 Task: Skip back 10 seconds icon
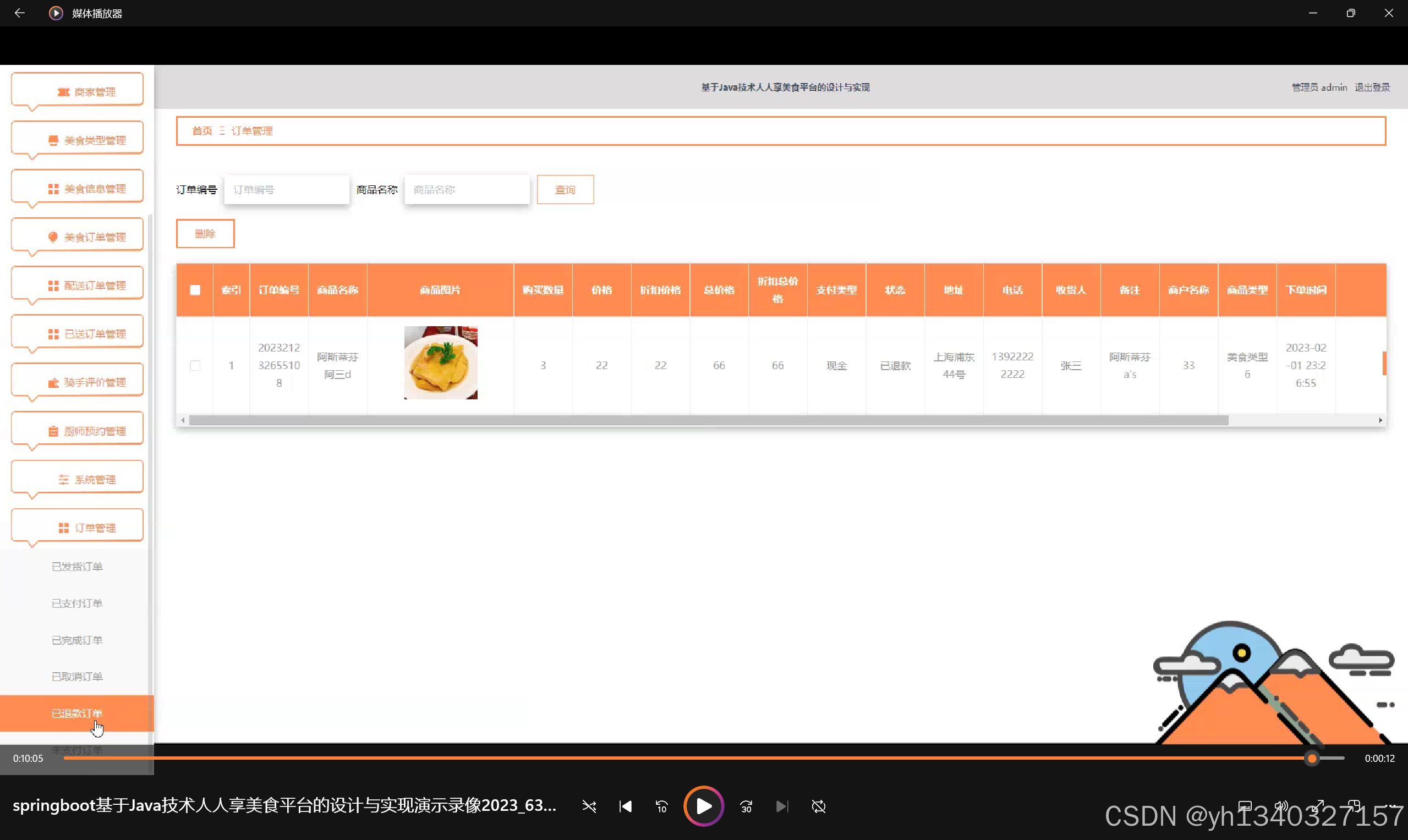pos(661,806)
